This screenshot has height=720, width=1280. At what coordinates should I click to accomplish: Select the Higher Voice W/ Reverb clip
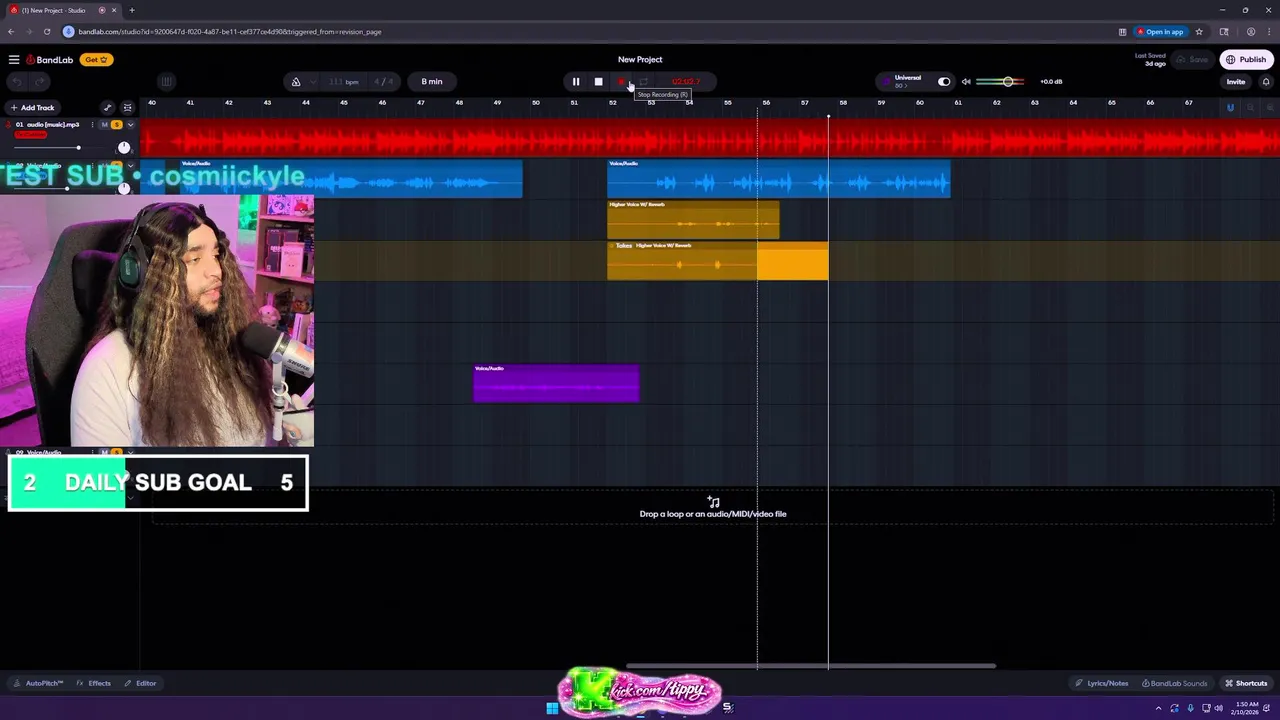[693, 219]
